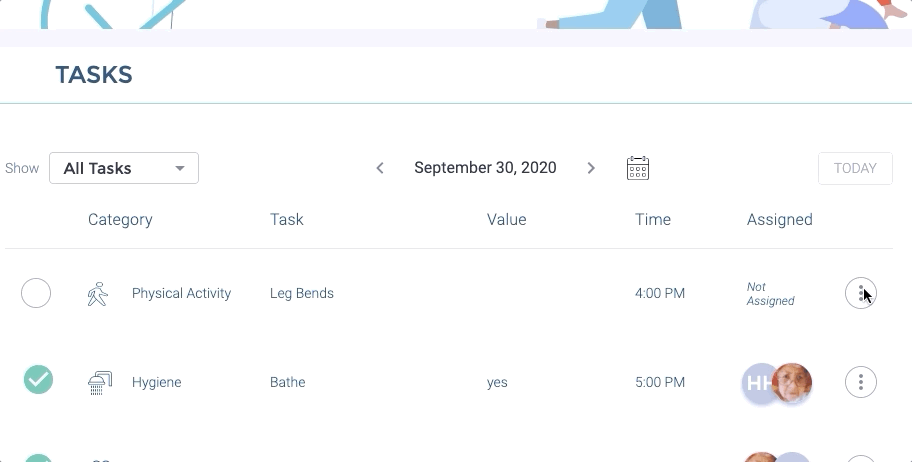Uncheck the completed Bathe task checkmark
Viewport: 912px width, 462px height.
(x=38, y=380)
